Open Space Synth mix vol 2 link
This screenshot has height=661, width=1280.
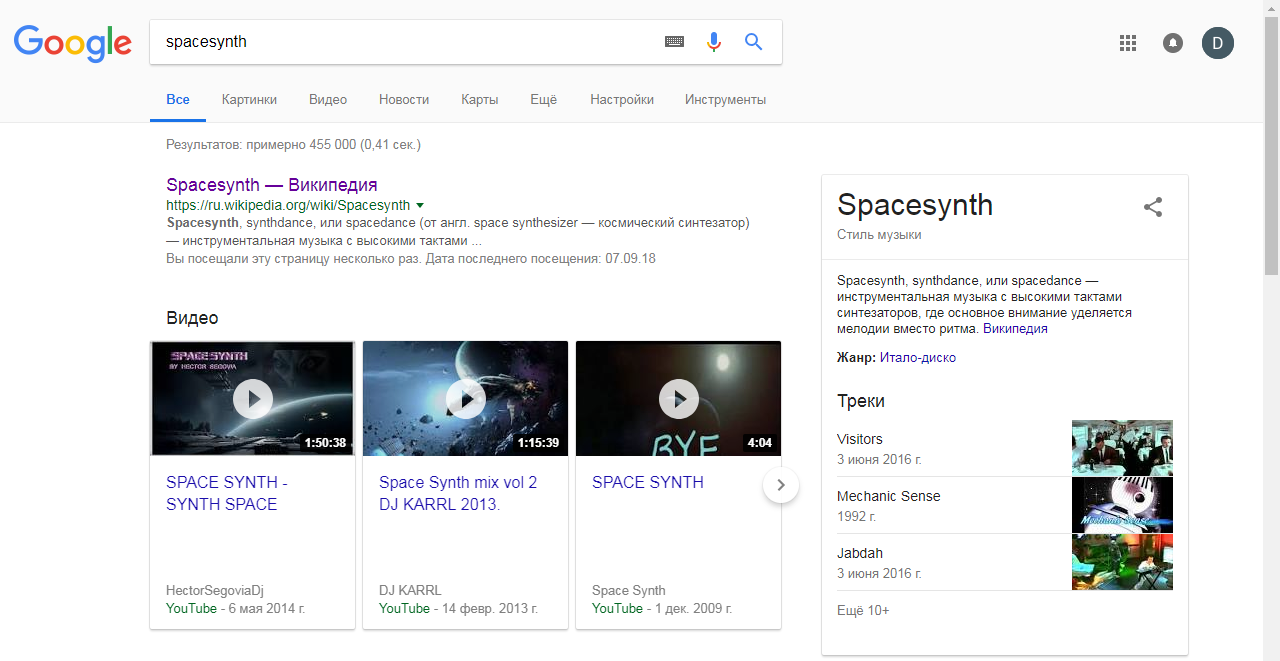[x=458, y=493]
